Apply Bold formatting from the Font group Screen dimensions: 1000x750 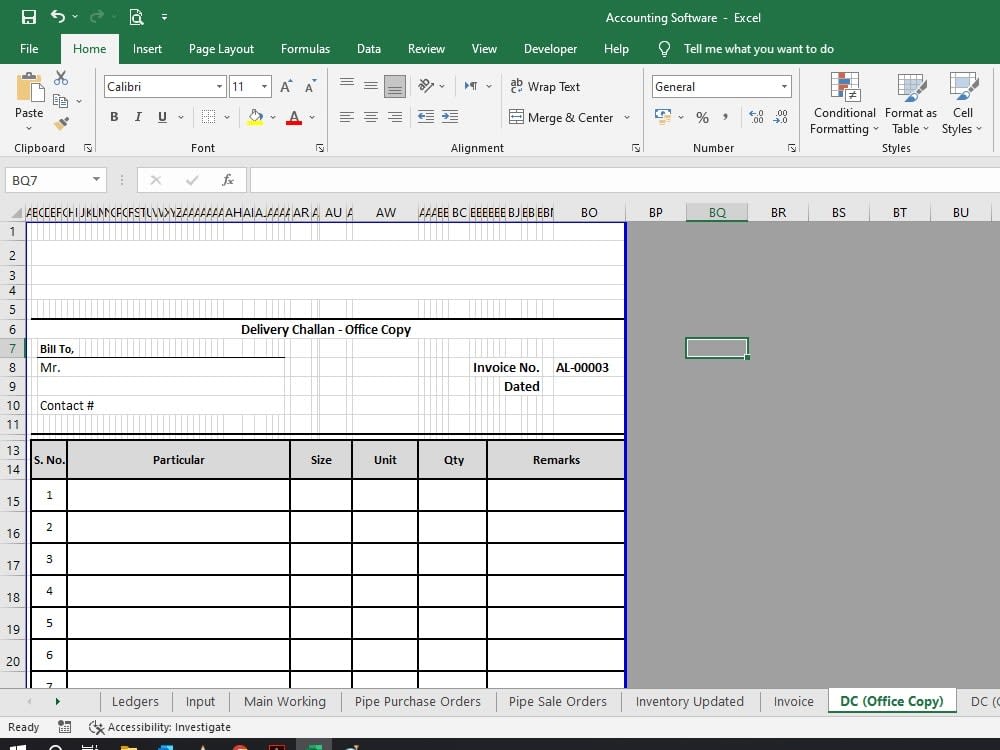113,117
